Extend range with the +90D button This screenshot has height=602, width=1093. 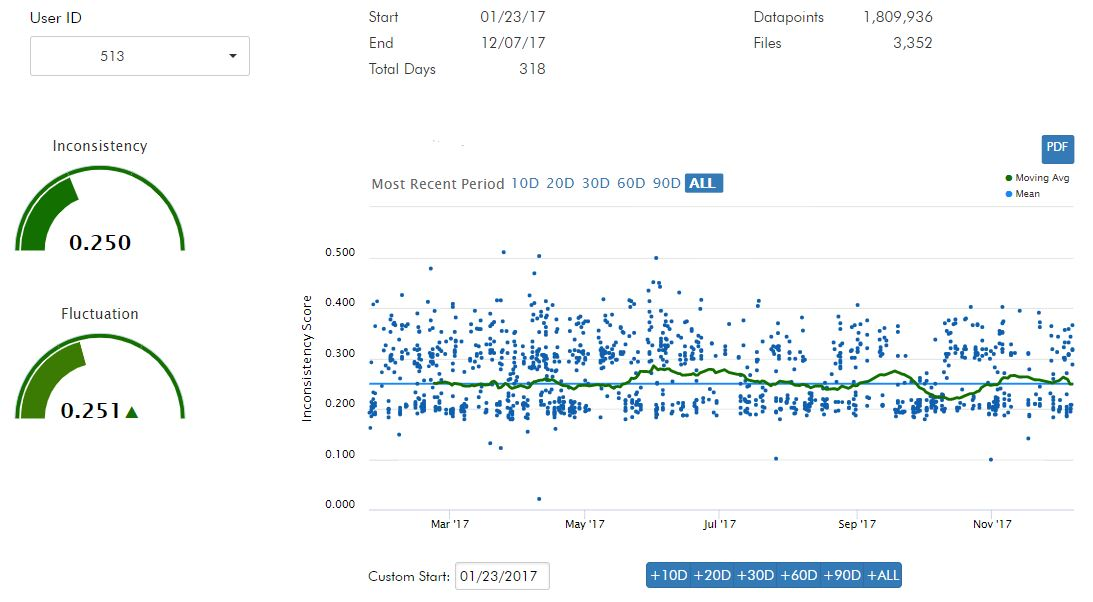point(842,576)
